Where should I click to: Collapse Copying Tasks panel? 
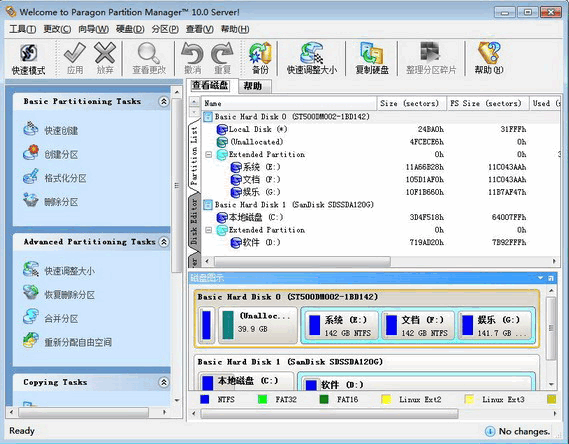pyautogui.click(x=164, y=382)
